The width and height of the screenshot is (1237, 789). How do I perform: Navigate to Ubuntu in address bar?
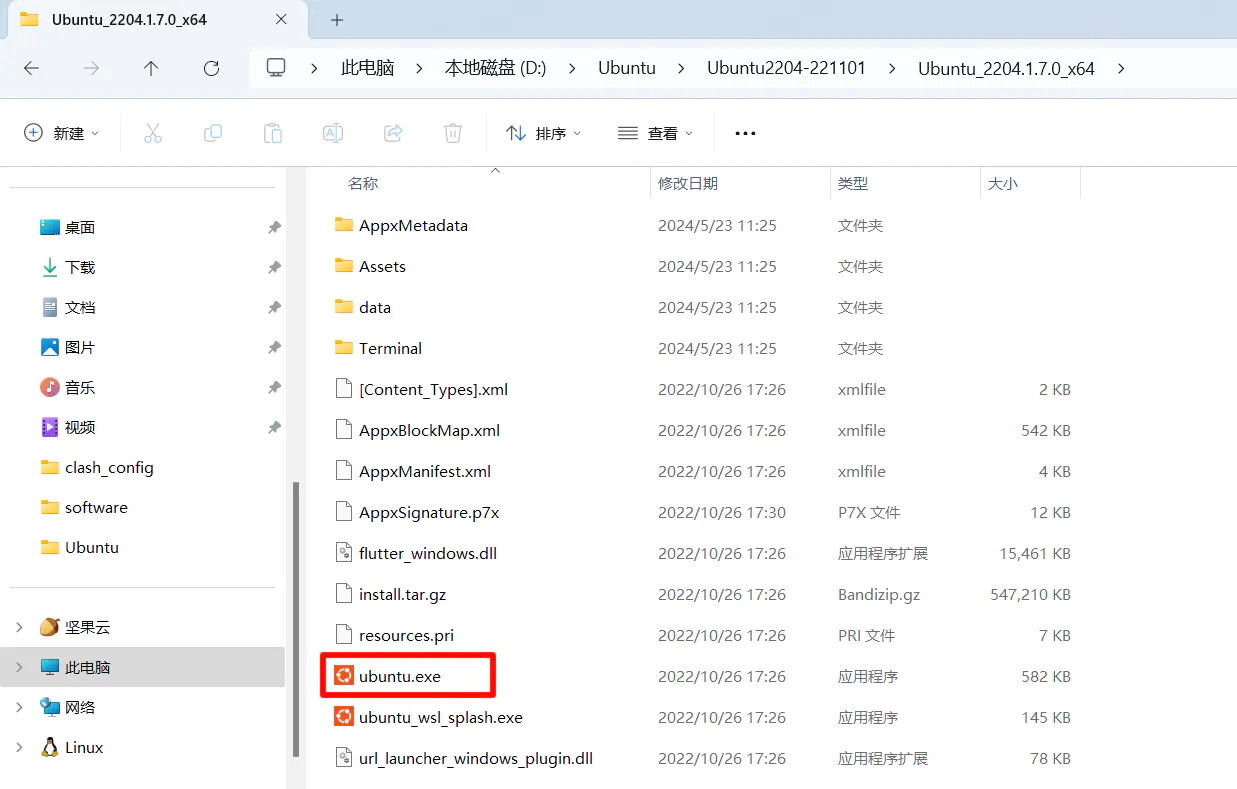click(627, 68)
